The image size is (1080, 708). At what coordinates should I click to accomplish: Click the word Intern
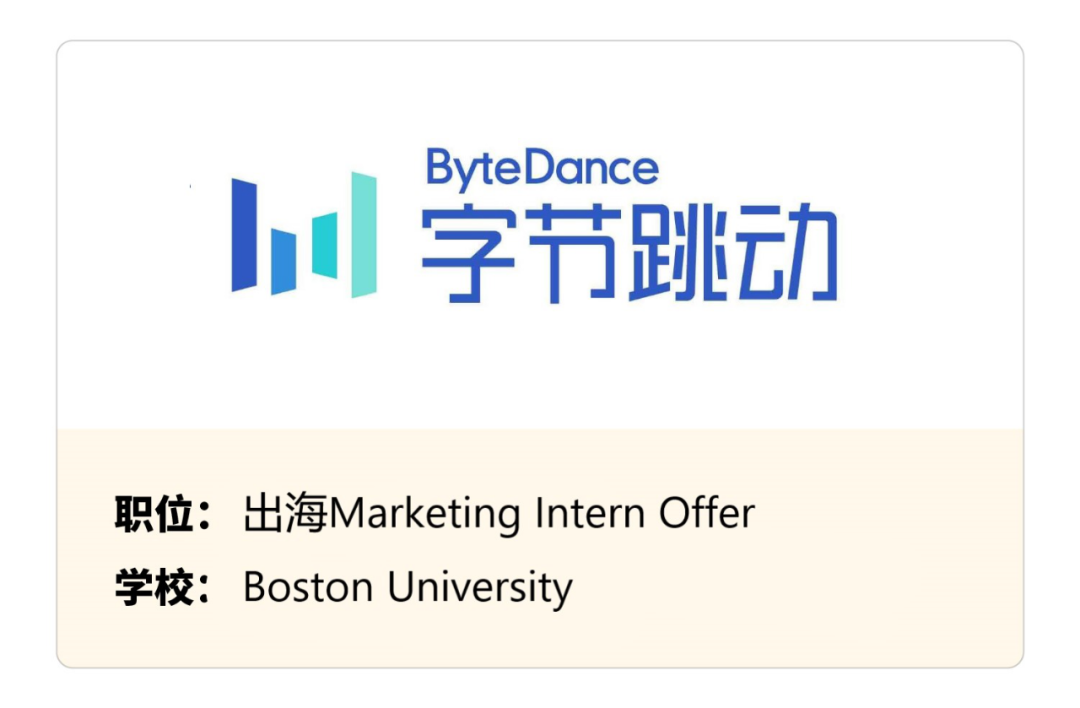[590, 514]
